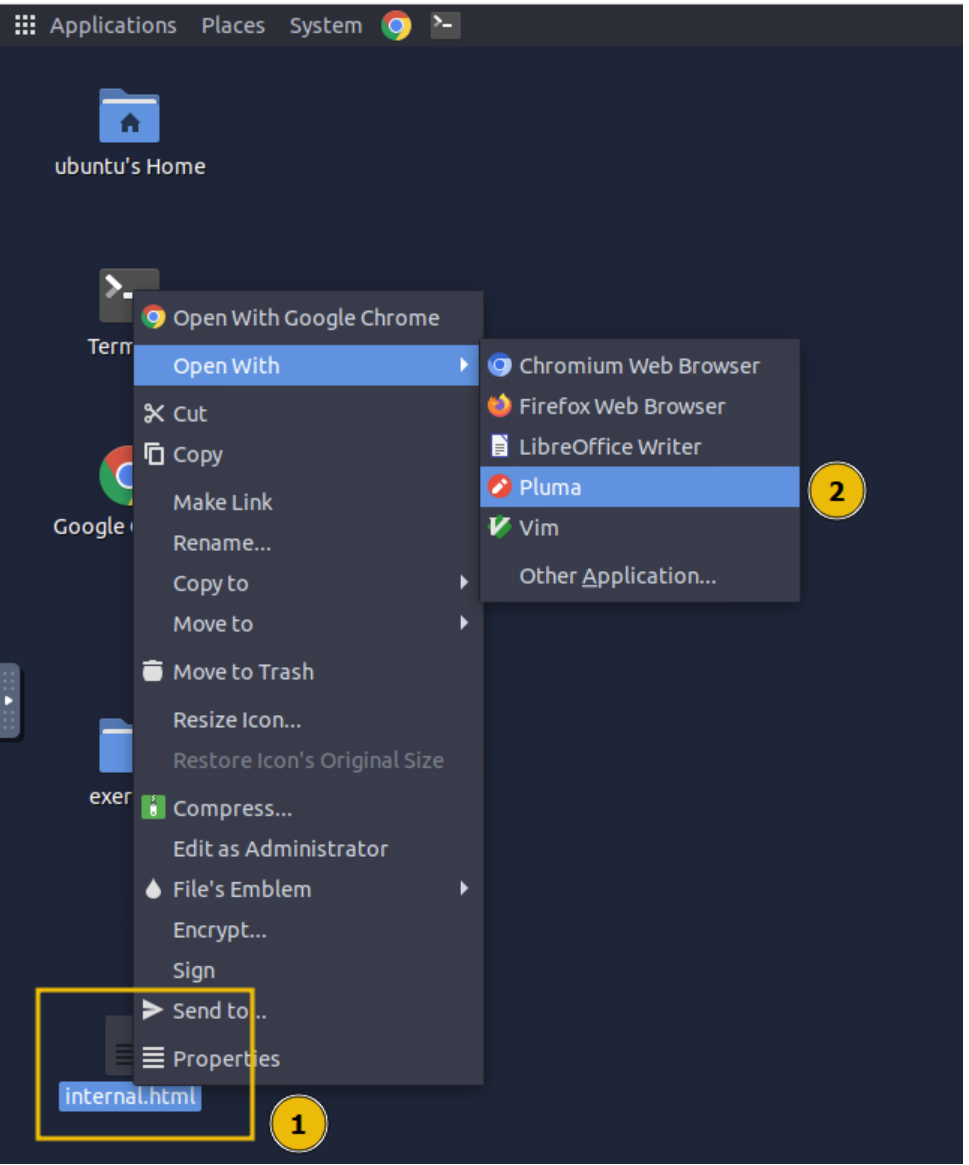Select Other Application... entry
Viewport: 969px width, 1165px height.
click(640, 576)
